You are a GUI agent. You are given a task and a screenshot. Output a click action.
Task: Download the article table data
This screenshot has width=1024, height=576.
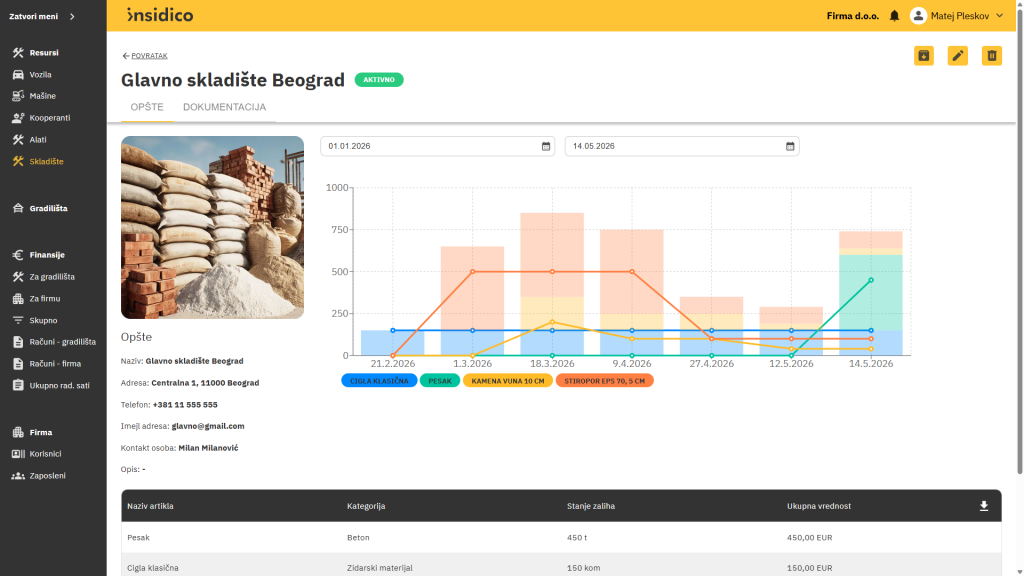click(x=984, y=506)
